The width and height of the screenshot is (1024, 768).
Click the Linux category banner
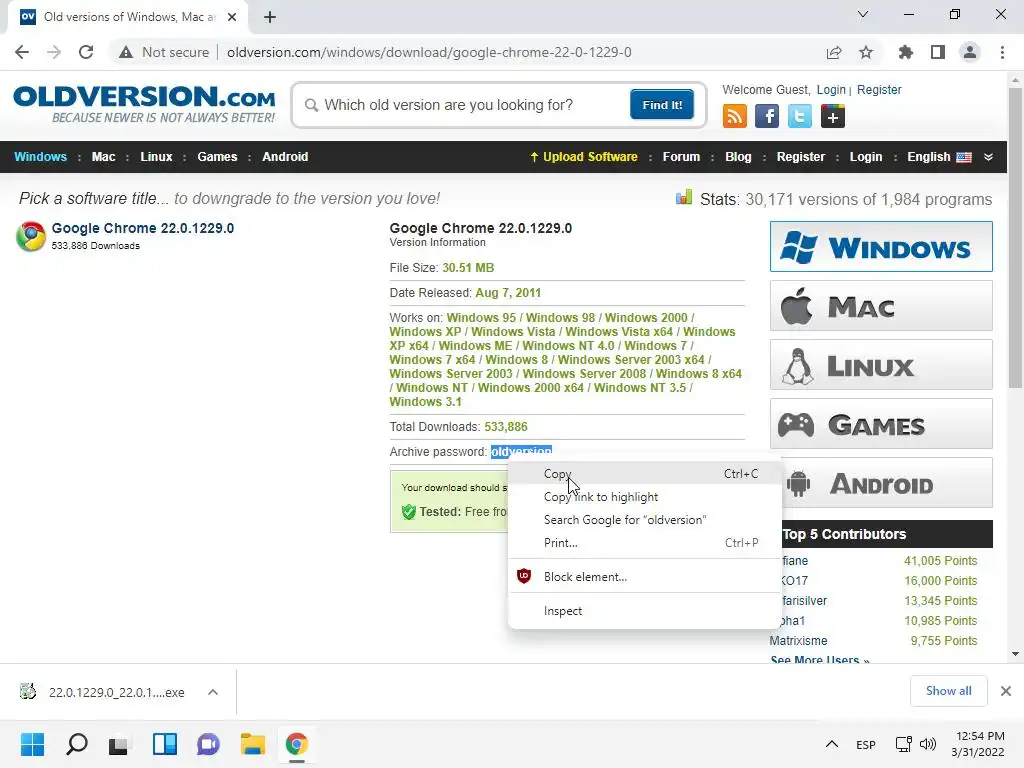tap(881, 364)
